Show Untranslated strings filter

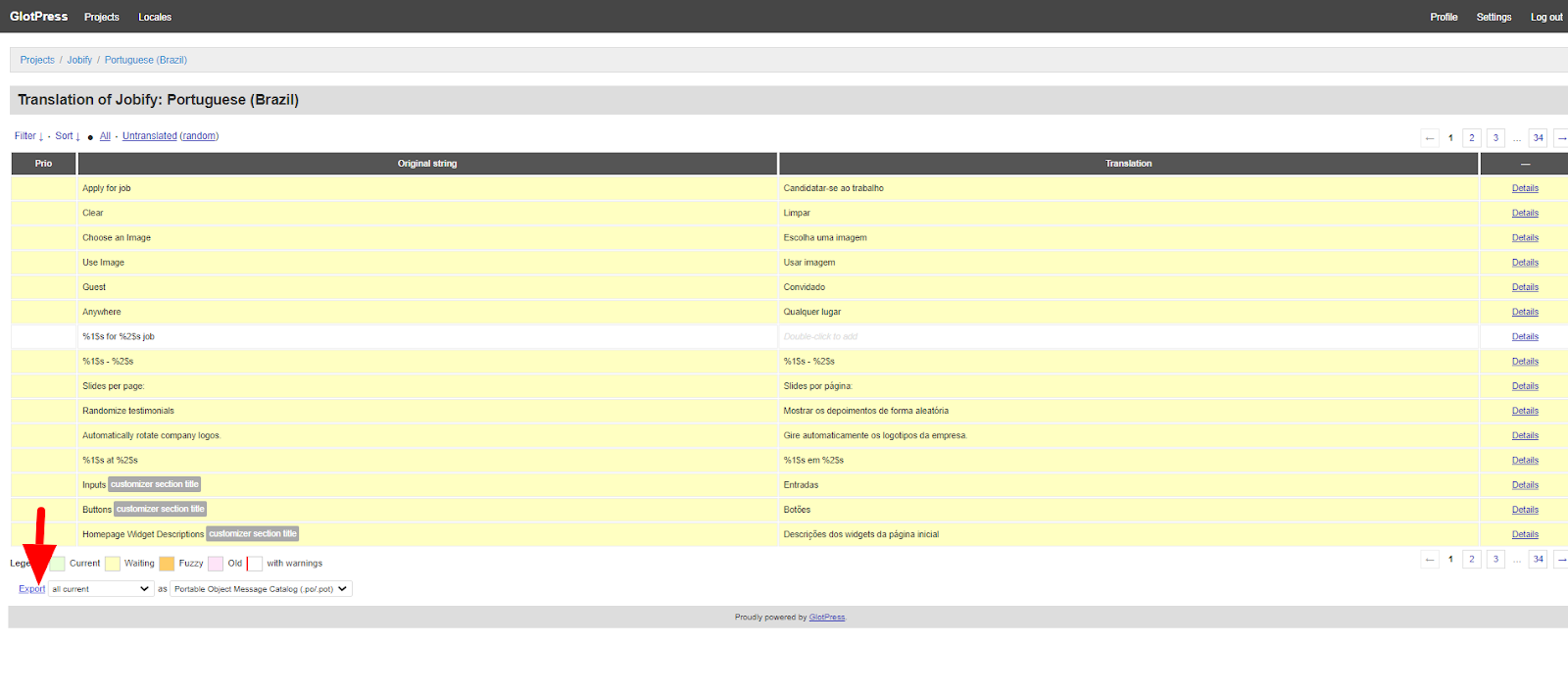[x=150, y=136]
